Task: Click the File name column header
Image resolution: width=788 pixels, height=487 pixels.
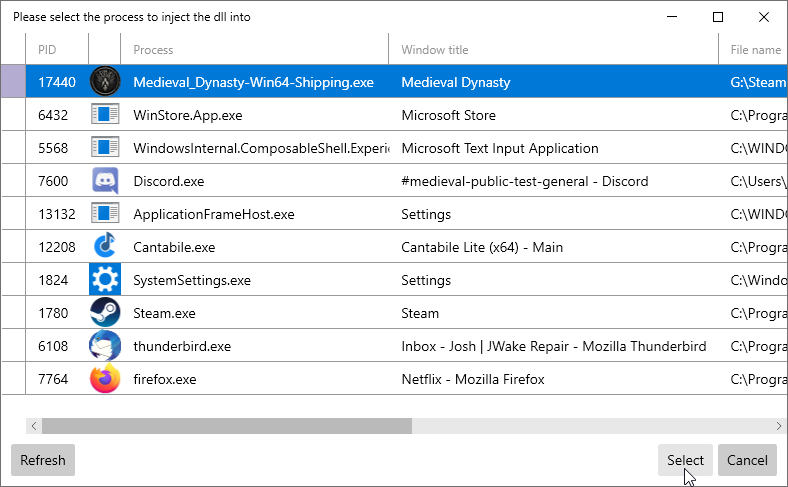Action: coord(754,49)
